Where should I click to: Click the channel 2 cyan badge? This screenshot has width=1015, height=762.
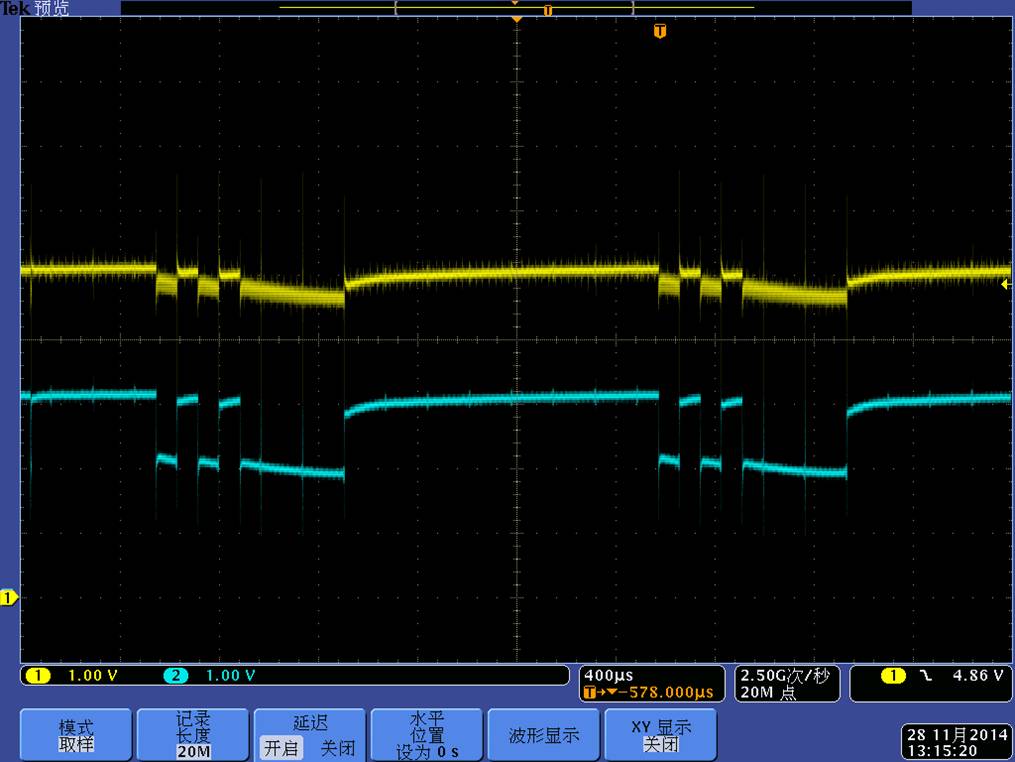tap(177, 676)
